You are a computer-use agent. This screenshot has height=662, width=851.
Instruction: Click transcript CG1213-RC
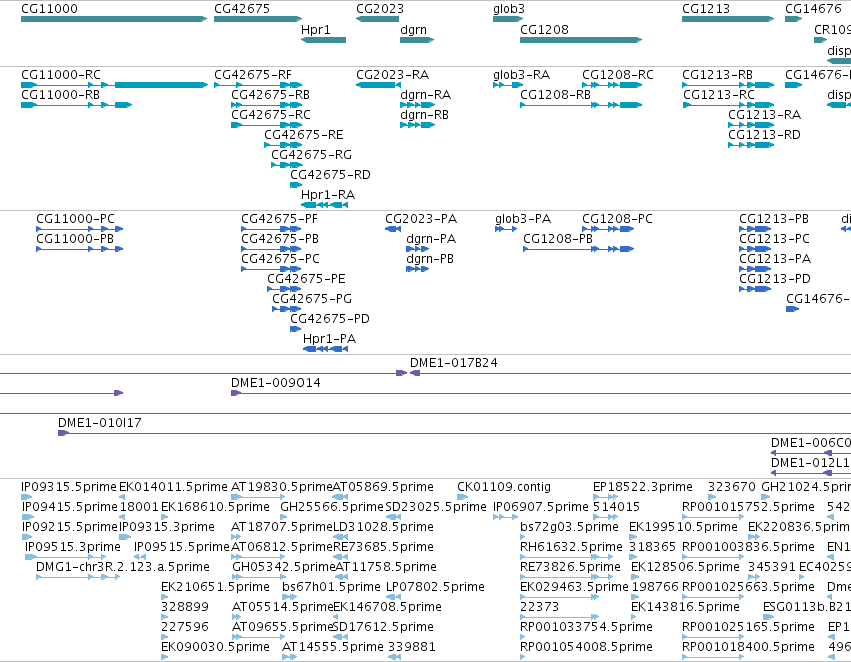[719, 95]
